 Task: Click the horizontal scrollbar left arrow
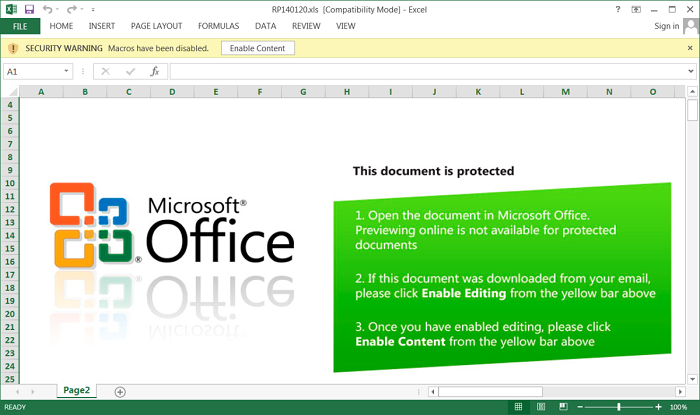click(x=433, y=392)
